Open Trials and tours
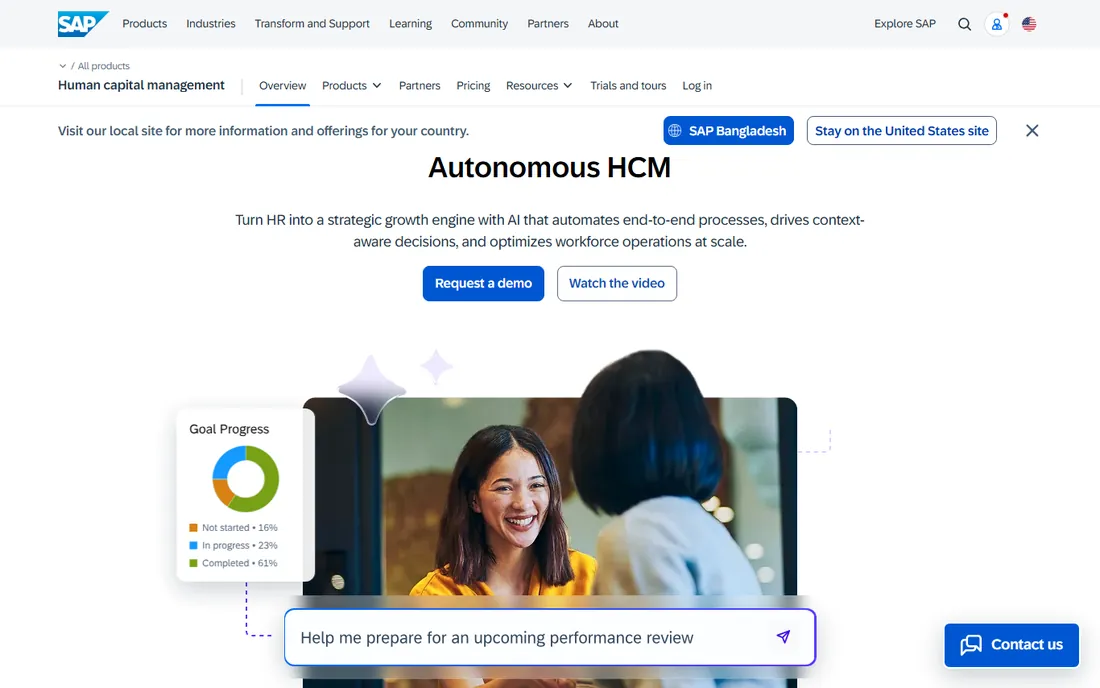This screenshot has height=688, width=1100. (x=628, y=86)
